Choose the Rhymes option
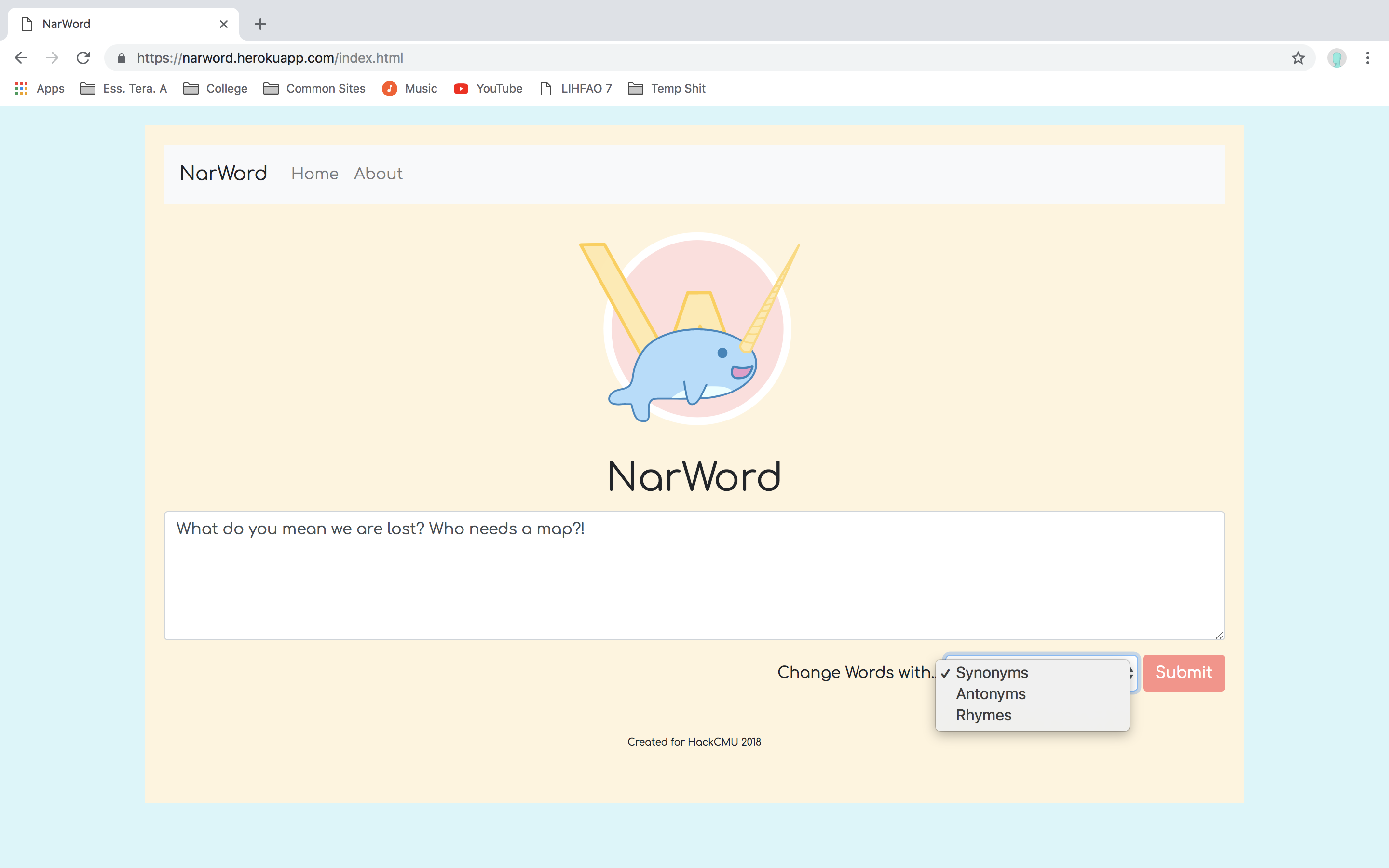 (984, 715)
